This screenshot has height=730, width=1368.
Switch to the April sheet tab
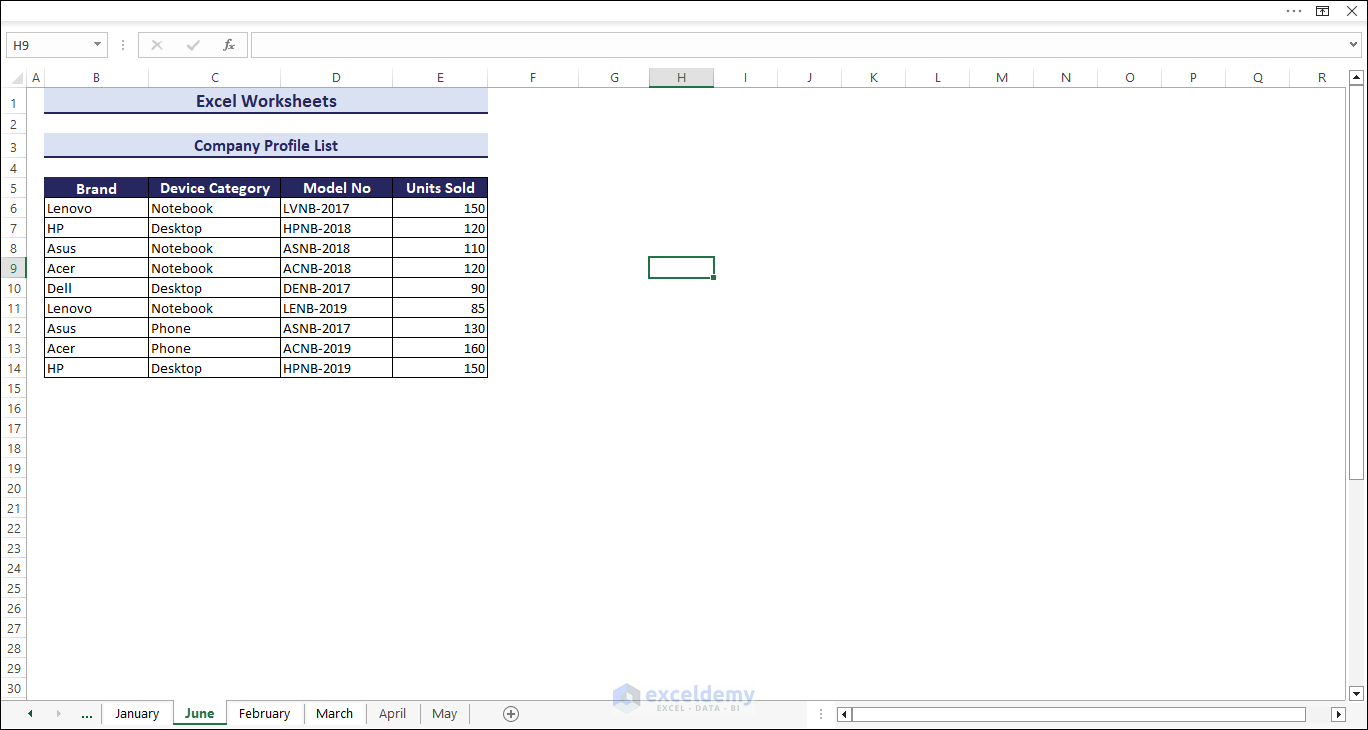[393, 714]
